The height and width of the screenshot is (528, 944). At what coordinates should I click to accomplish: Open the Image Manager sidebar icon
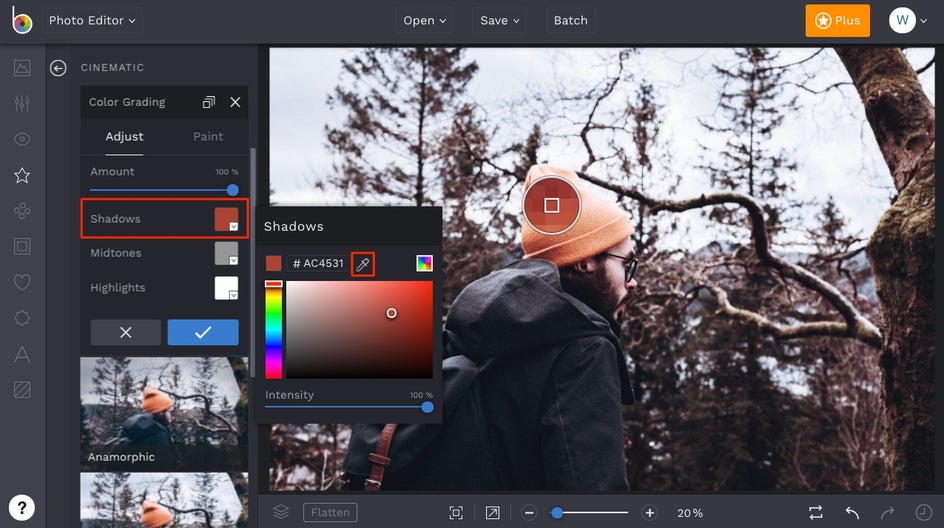coord(22,67)
